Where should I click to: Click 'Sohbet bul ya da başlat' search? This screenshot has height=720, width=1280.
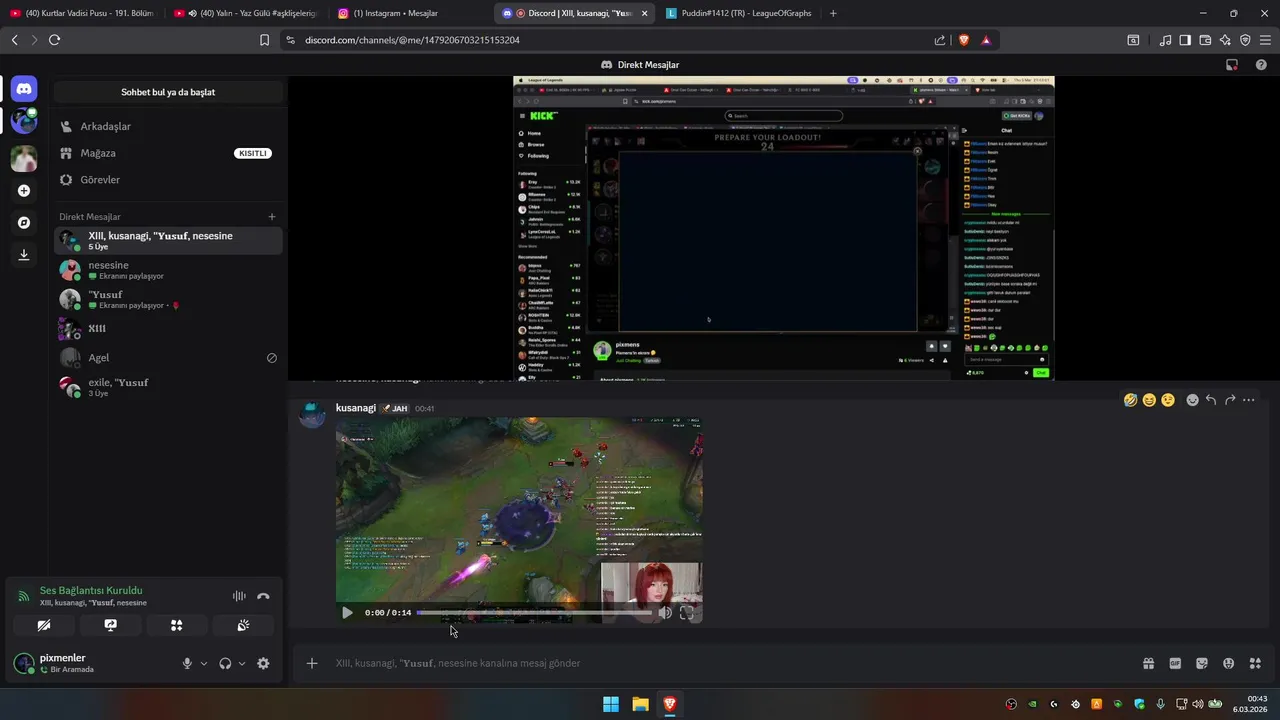168,92
